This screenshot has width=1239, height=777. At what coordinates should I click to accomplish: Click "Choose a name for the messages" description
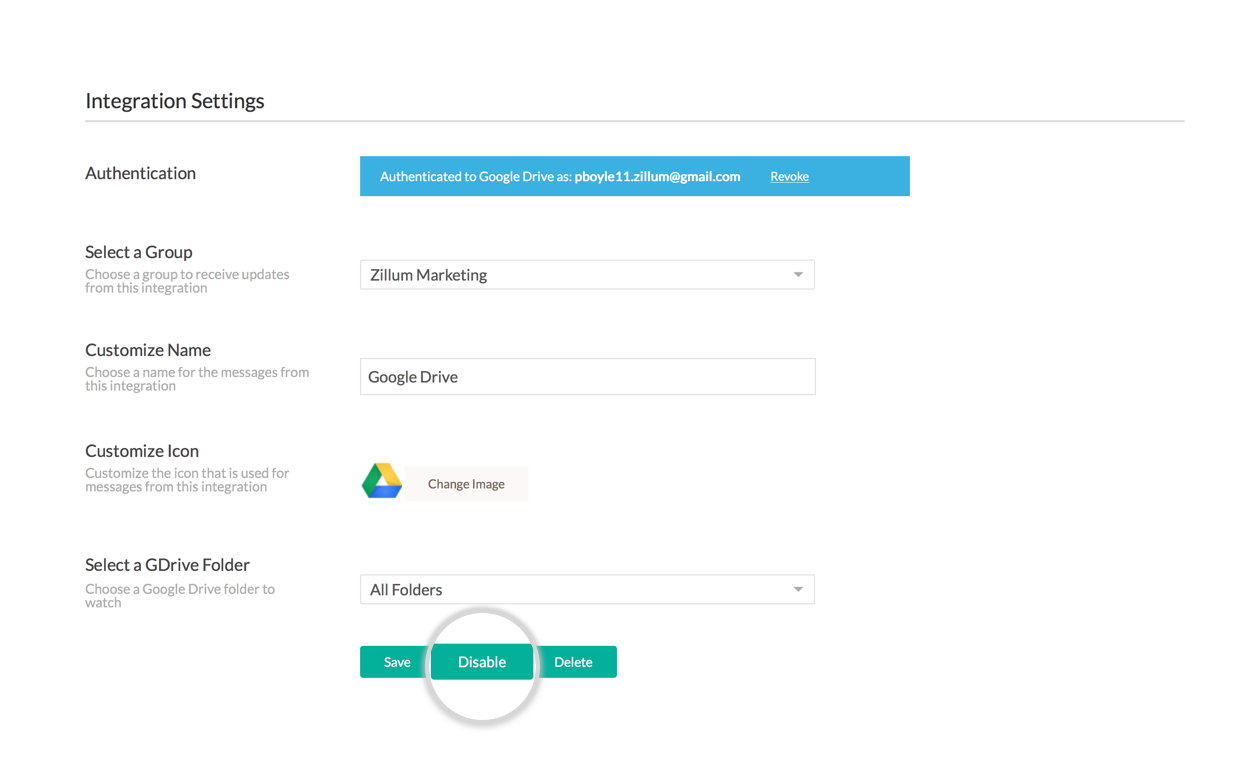click(197, 379)
